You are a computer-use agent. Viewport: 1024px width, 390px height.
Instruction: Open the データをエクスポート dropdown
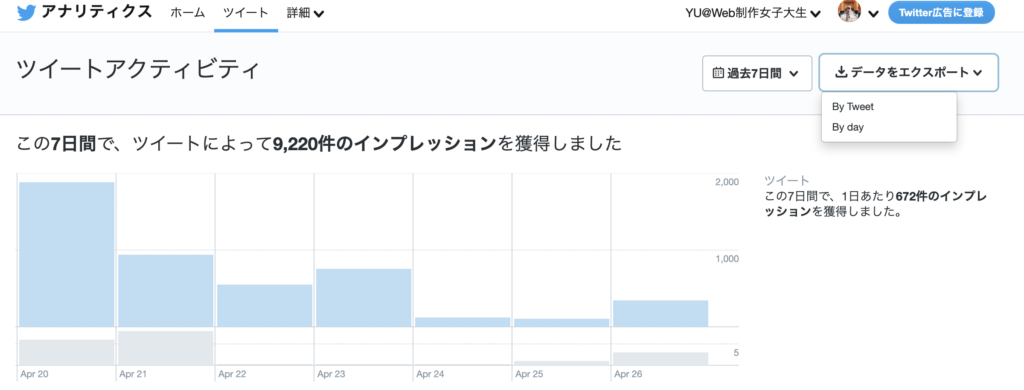click(908, 73)
